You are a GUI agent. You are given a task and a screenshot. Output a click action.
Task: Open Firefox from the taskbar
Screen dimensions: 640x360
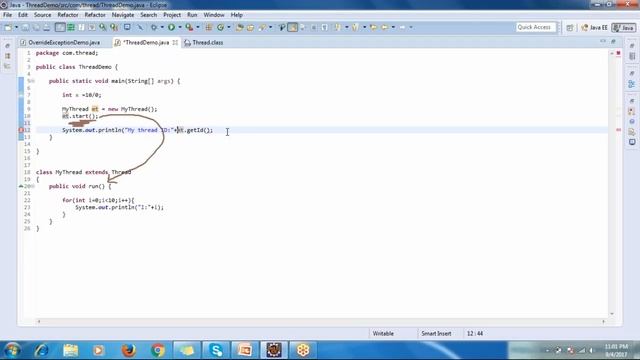pos(129,350)
